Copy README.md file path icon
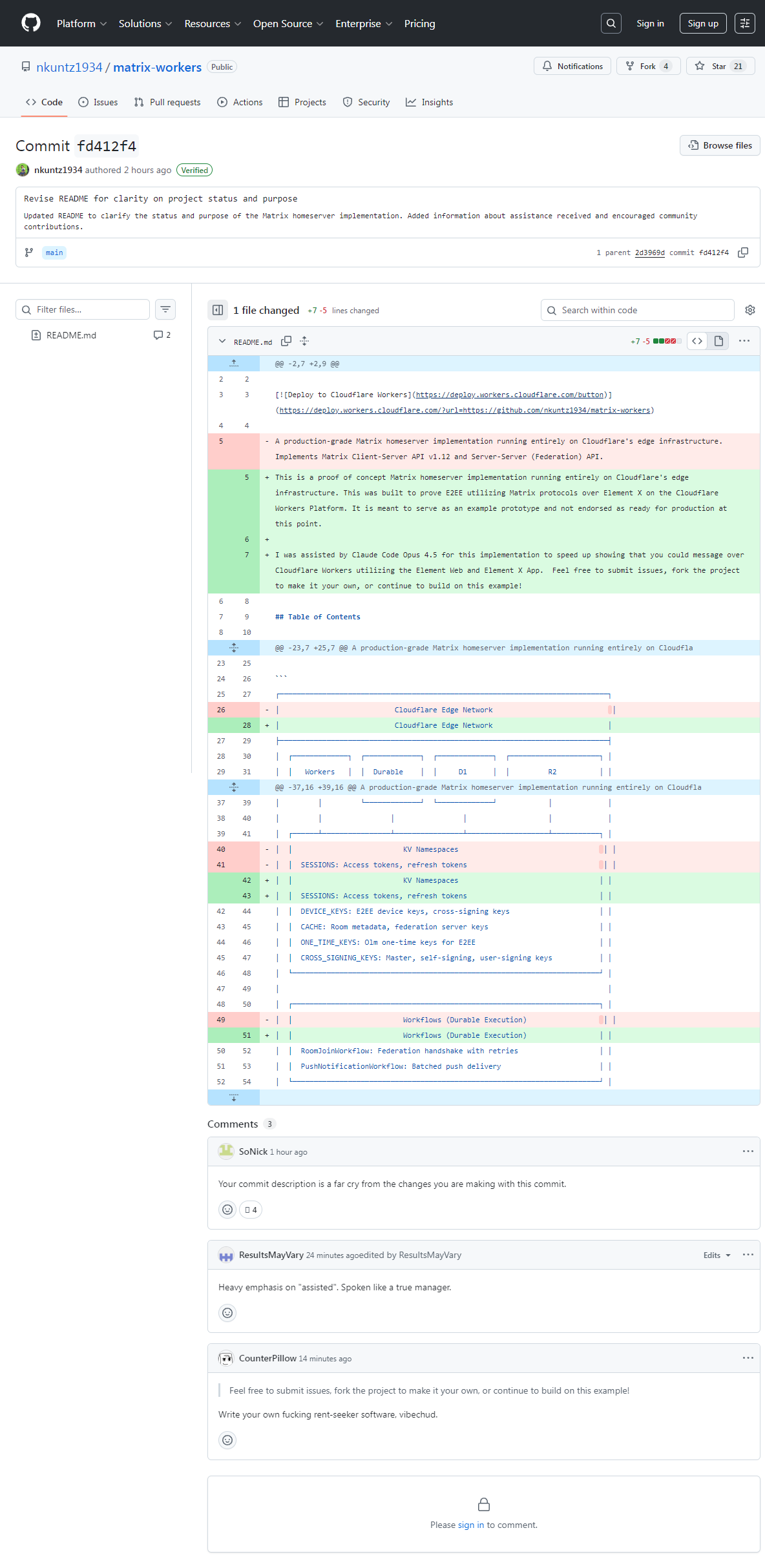 coord(286,341)
